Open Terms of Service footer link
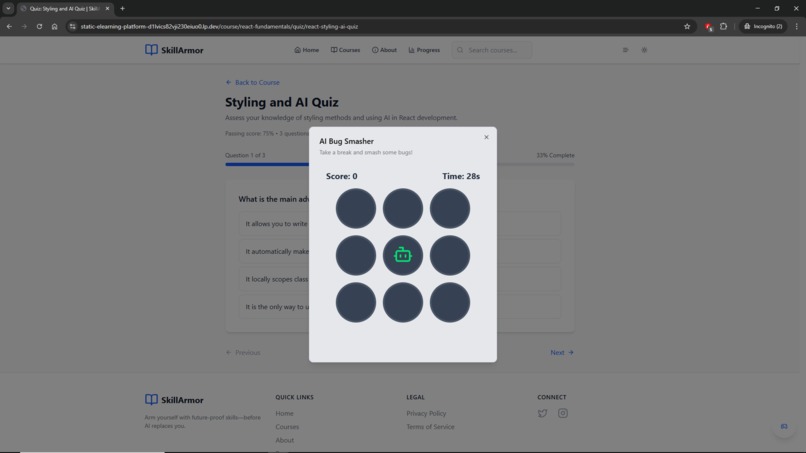Screen dimensions: 806x453 tap(430, 427)
